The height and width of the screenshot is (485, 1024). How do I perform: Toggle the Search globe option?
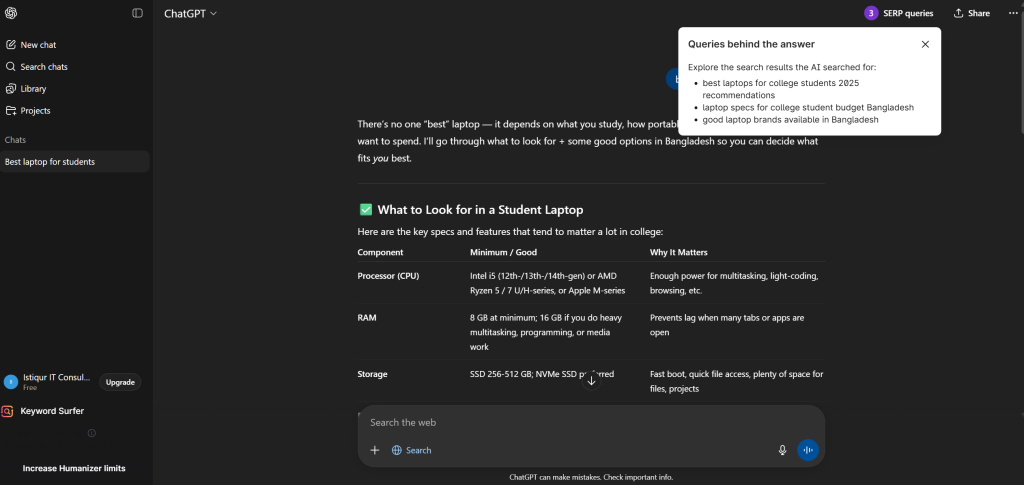click(411, 450)
